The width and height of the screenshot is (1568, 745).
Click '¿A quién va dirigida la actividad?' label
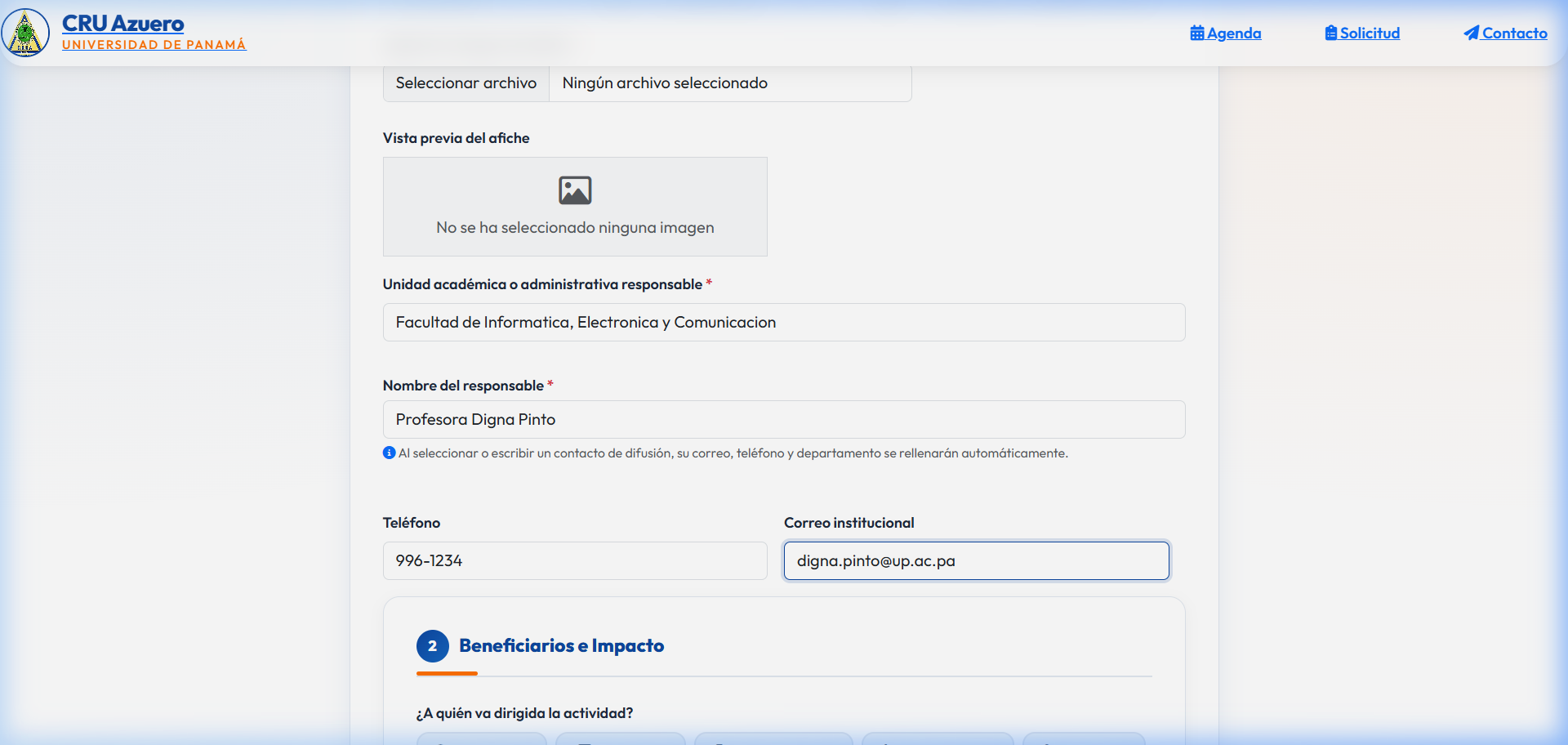(524, 713)
